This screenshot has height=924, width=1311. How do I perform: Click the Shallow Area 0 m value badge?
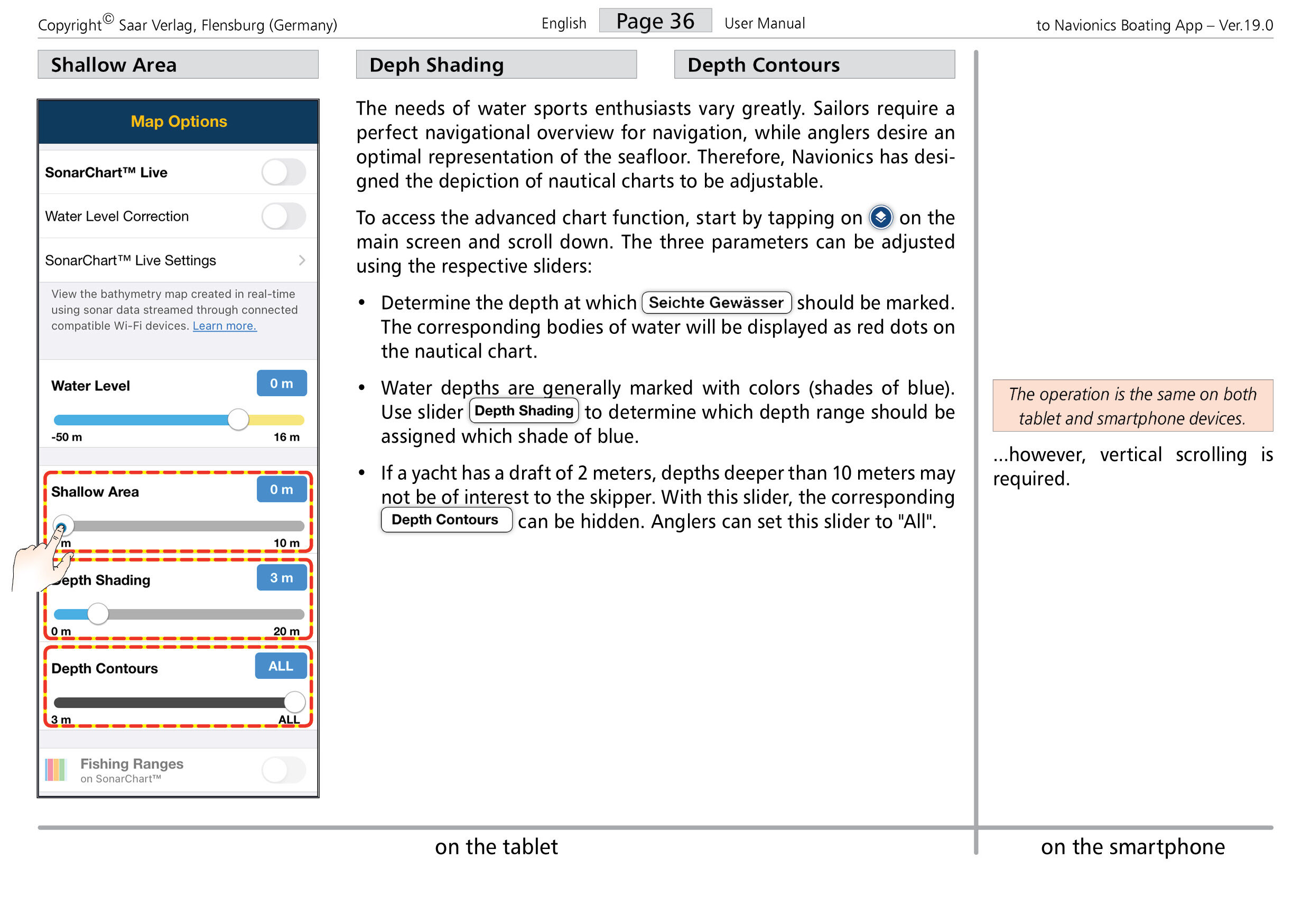282,489
